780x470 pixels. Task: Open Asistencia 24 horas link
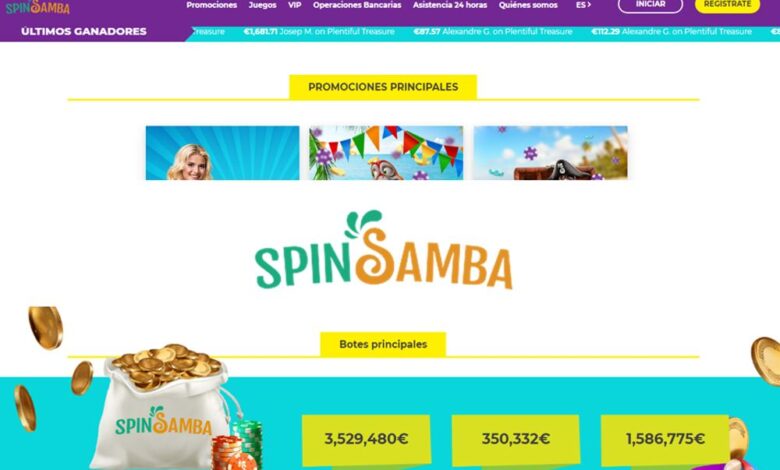pyautogui.click(x=450, y=5)
